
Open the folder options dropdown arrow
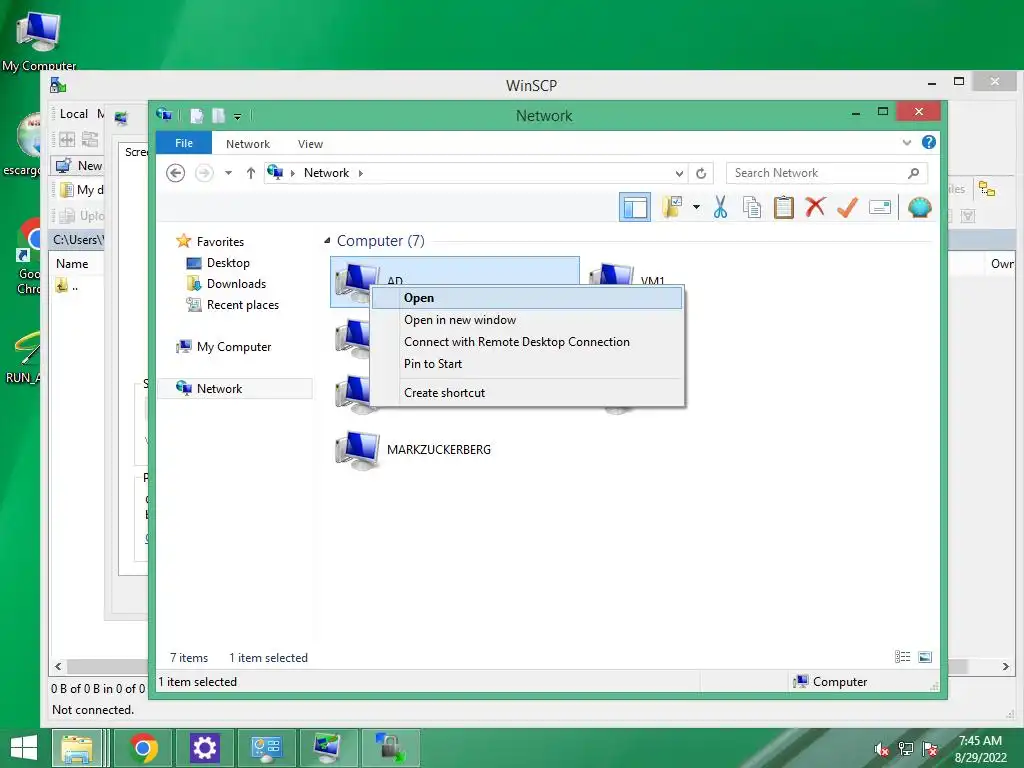696,208
